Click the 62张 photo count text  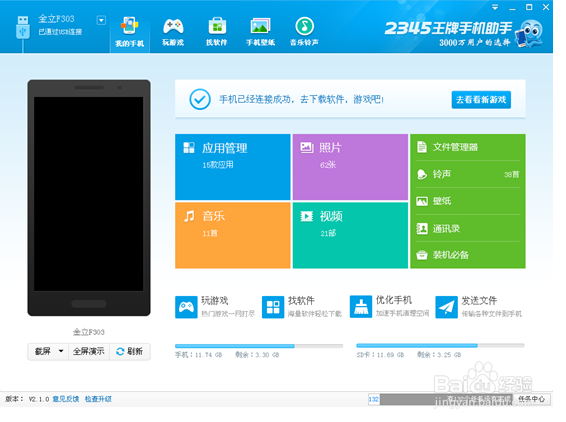click(x=328, y=165)
